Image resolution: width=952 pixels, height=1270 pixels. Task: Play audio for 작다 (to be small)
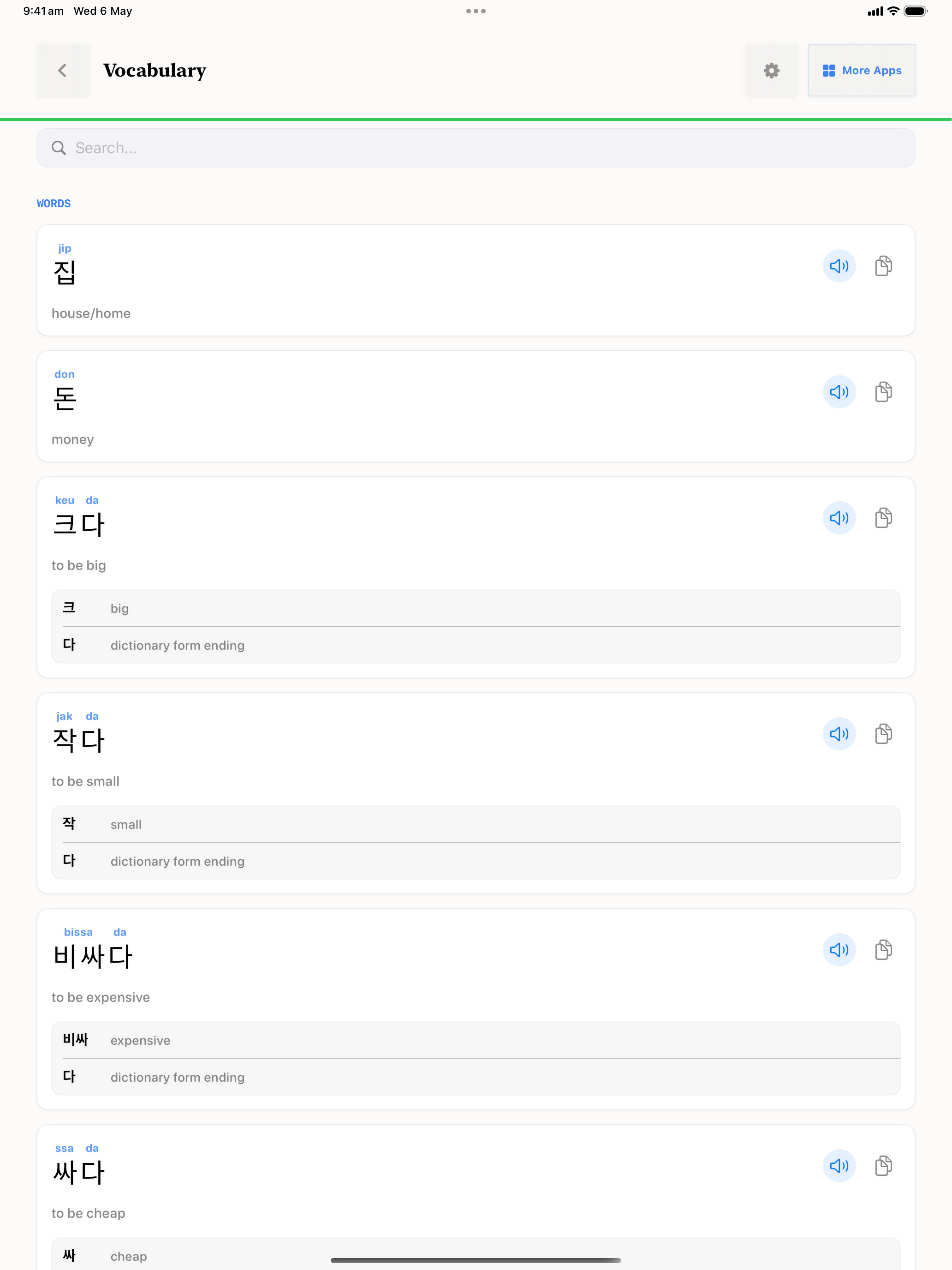click(x=839, y=734)
